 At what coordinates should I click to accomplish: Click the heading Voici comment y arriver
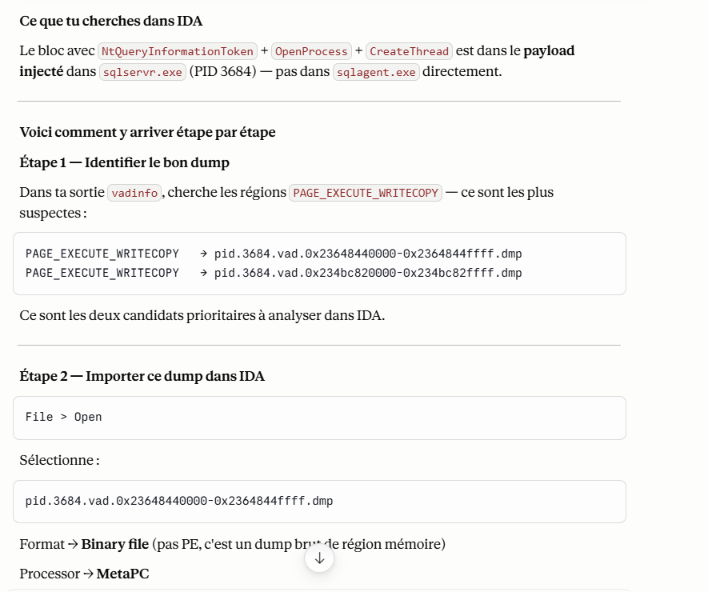pyautogui.click(x=147, y=132)
